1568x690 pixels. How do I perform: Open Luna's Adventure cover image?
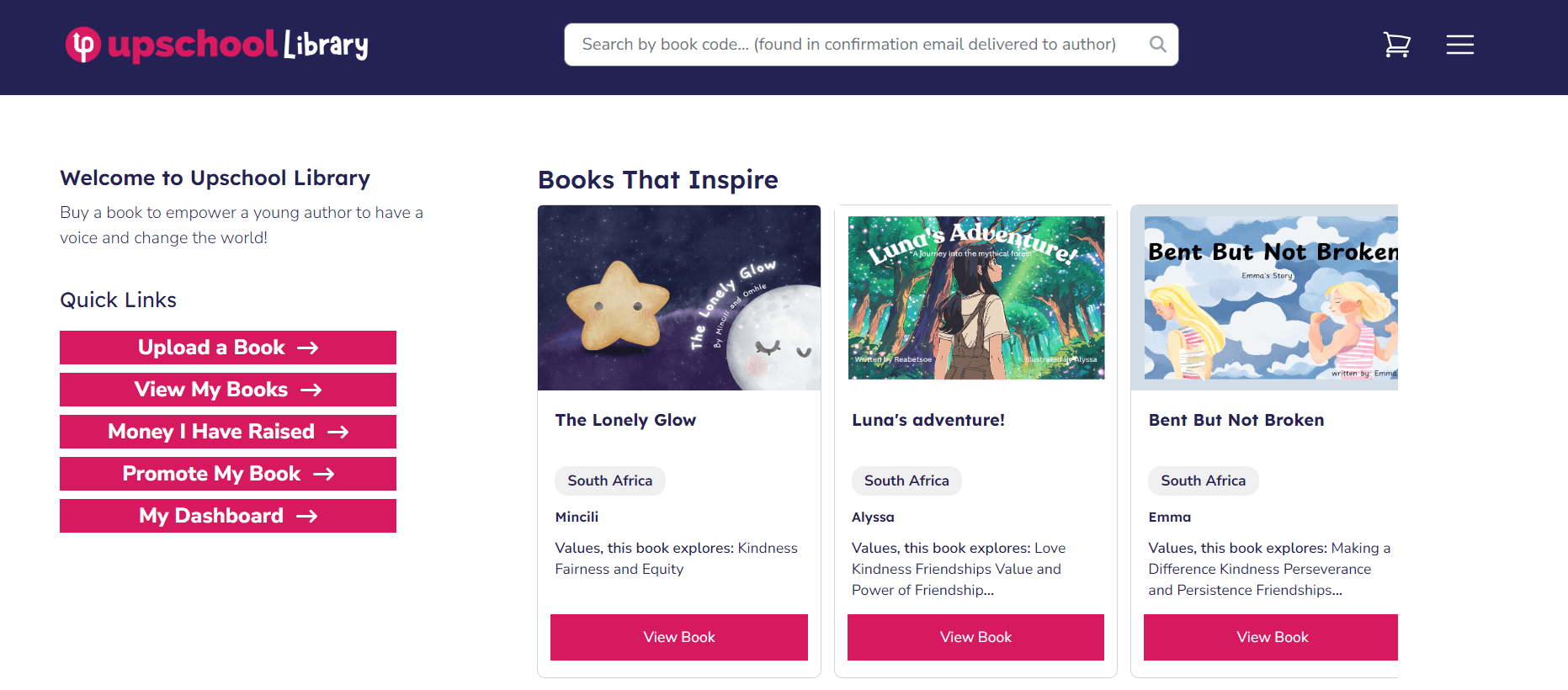(975, 298)
